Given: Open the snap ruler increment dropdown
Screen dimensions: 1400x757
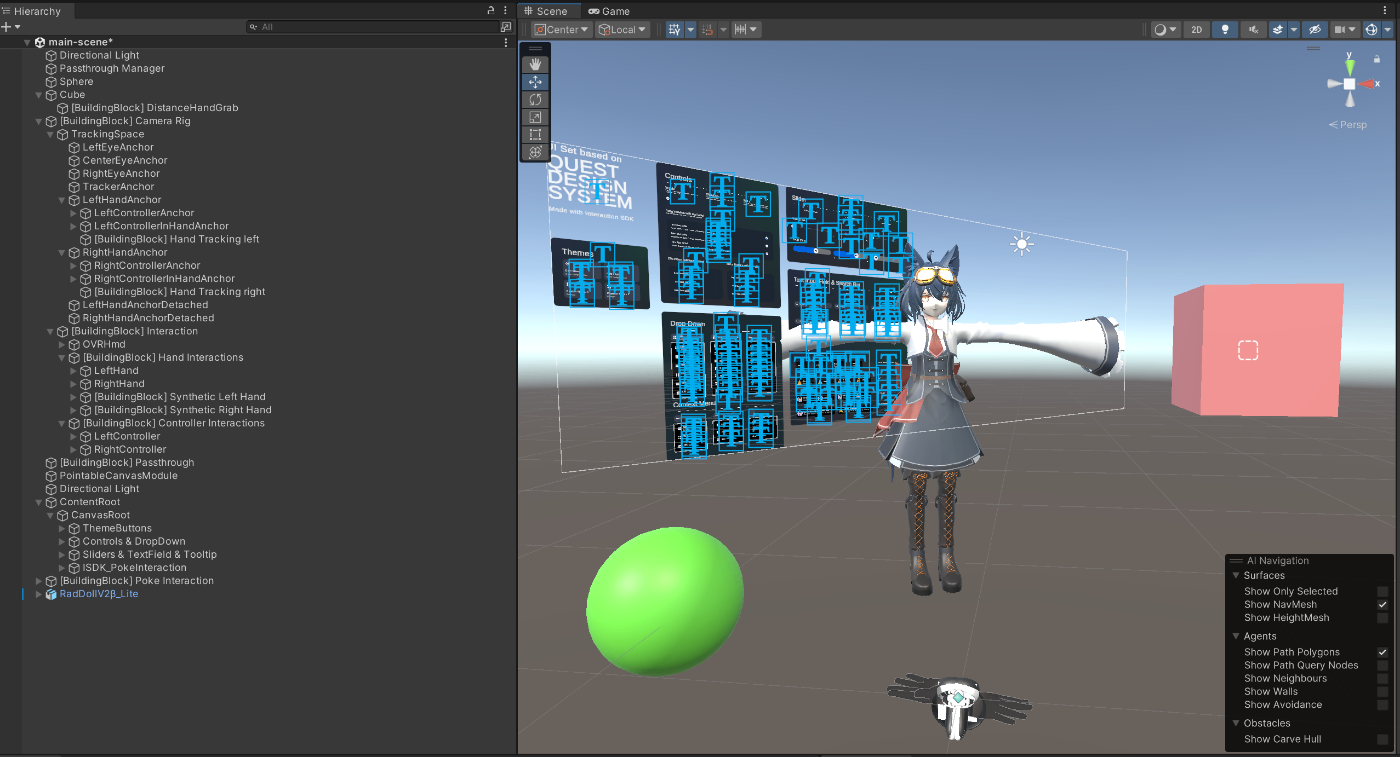Looking at the screenshot, I should 746,30.
